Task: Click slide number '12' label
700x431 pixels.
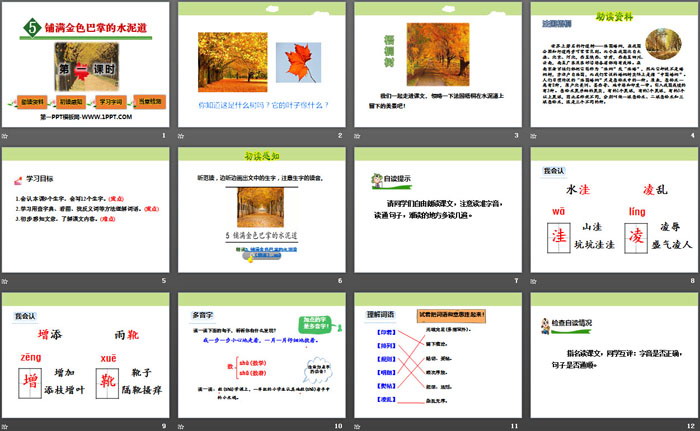Action: 691,427
